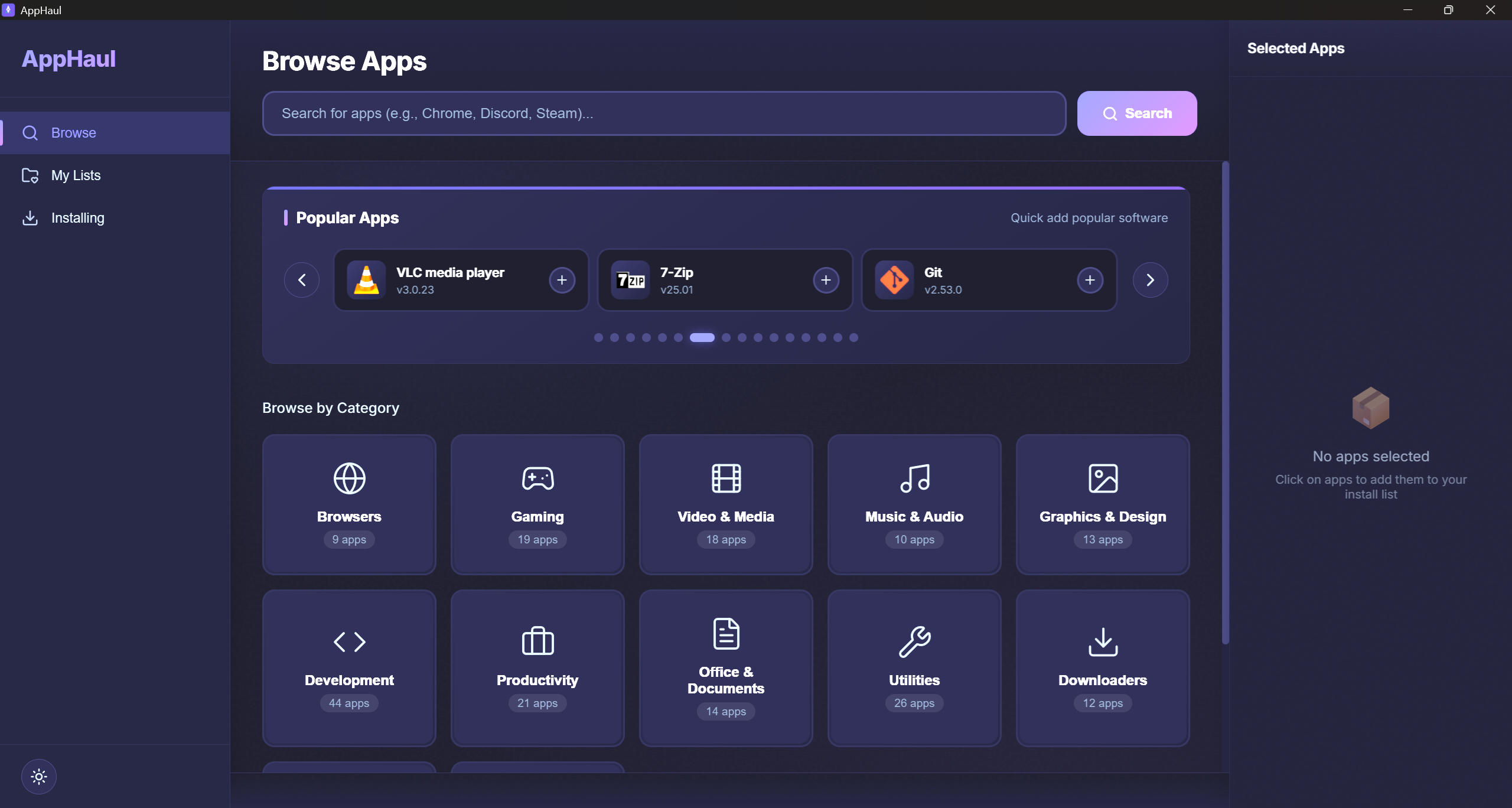
Task: Open the Gaming controller category
Action: pyautogui.click(x=537, y=504)
